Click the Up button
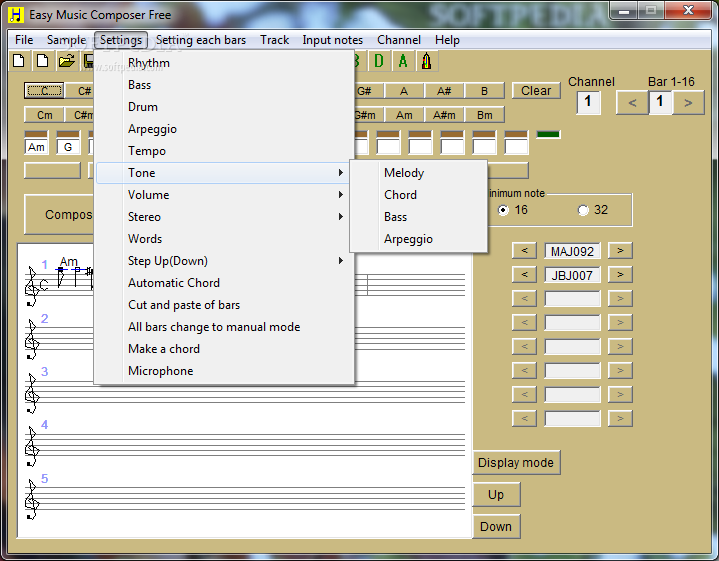The width and height of the screenshot is (719, 561). 496,494
